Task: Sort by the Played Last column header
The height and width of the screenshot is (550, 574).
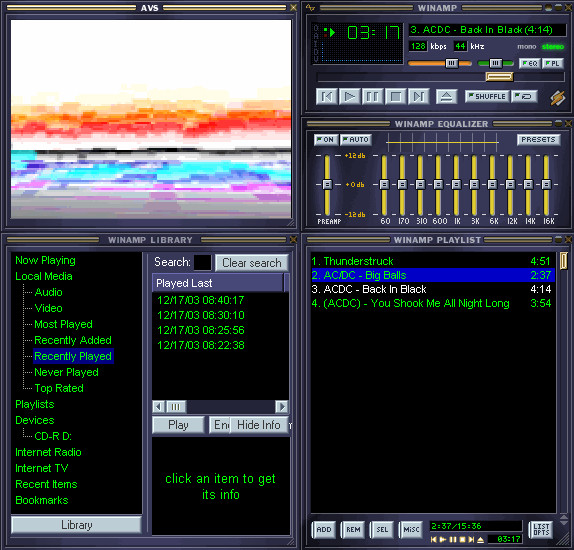Action: [x=218, y=283]
